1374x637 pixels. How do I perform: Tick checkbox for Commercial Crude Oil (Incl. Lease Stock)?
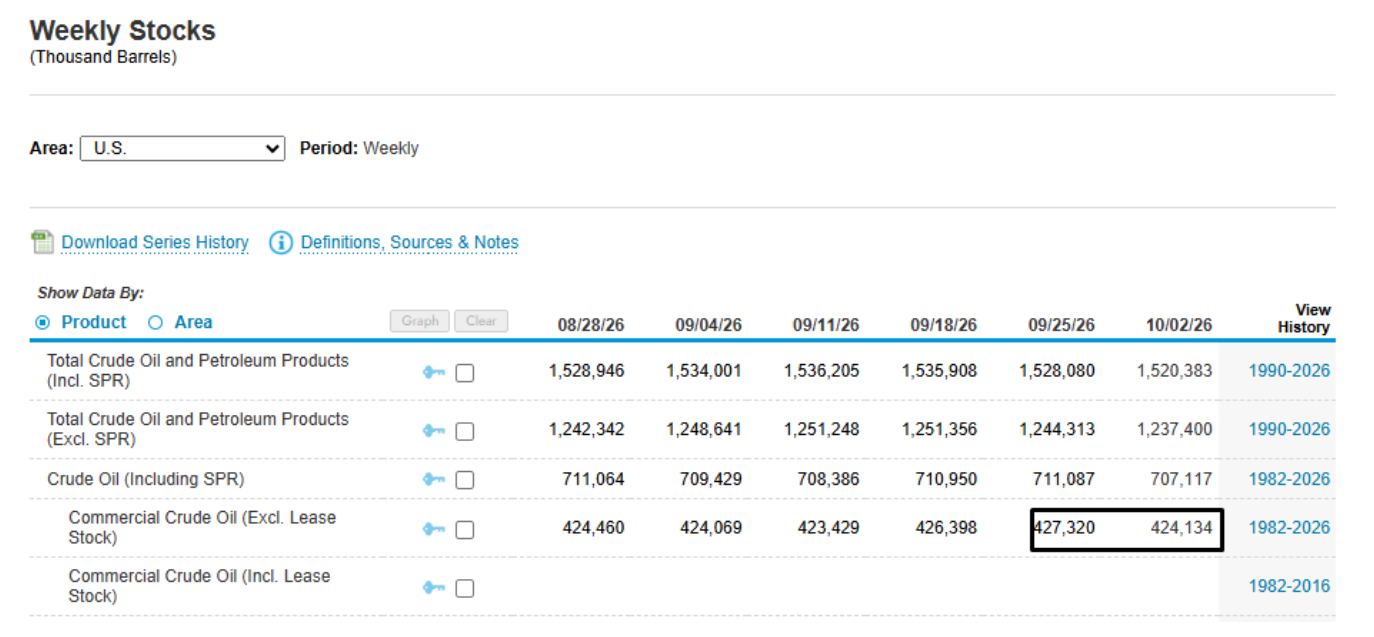(465, 588)
